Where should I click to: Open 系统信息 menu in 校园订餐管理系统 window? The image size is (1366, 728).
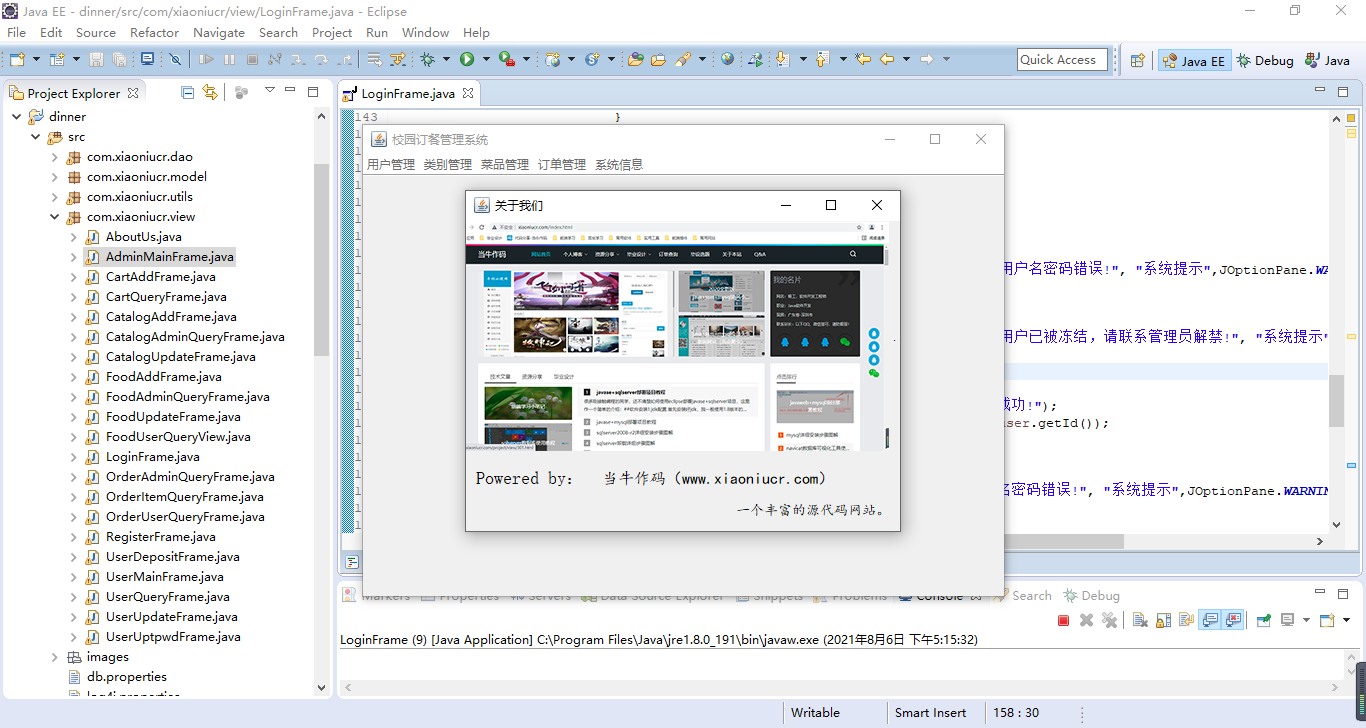[x=619, y=164]
